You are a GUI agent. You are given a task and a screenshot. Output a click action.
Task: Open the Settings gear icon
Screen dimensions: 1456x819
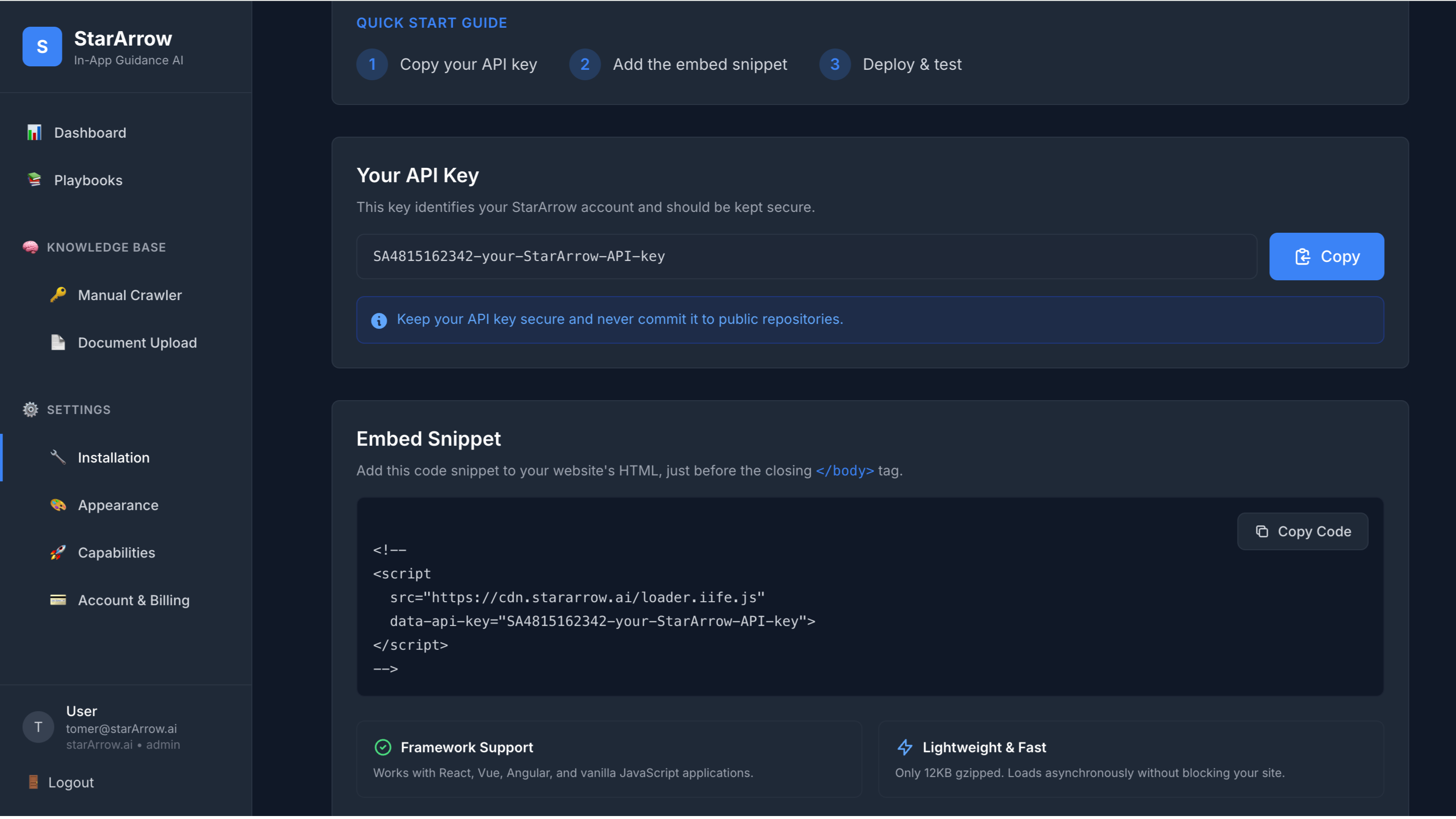[30, 409]
